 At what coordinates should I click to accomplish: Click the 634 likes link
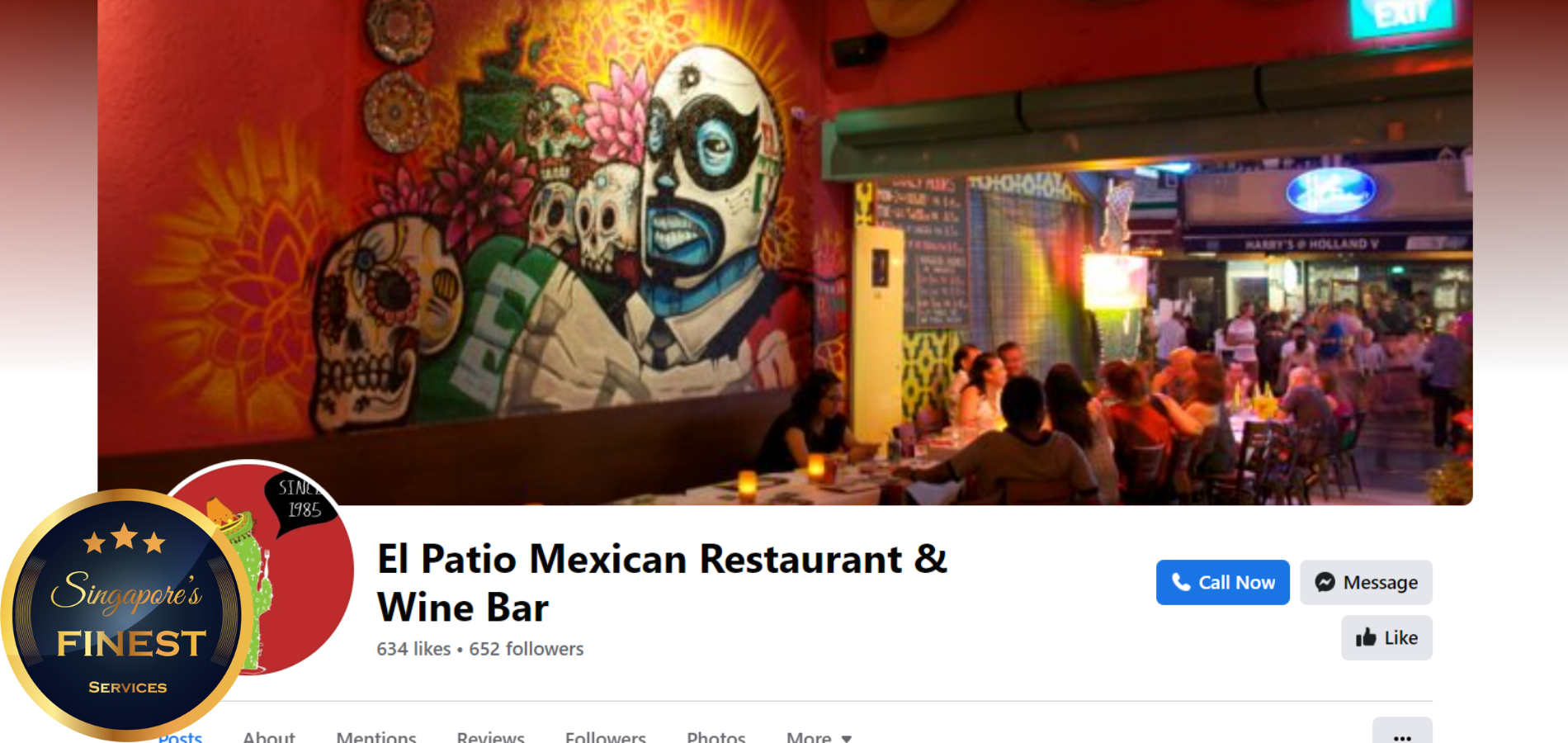point(413,649)
